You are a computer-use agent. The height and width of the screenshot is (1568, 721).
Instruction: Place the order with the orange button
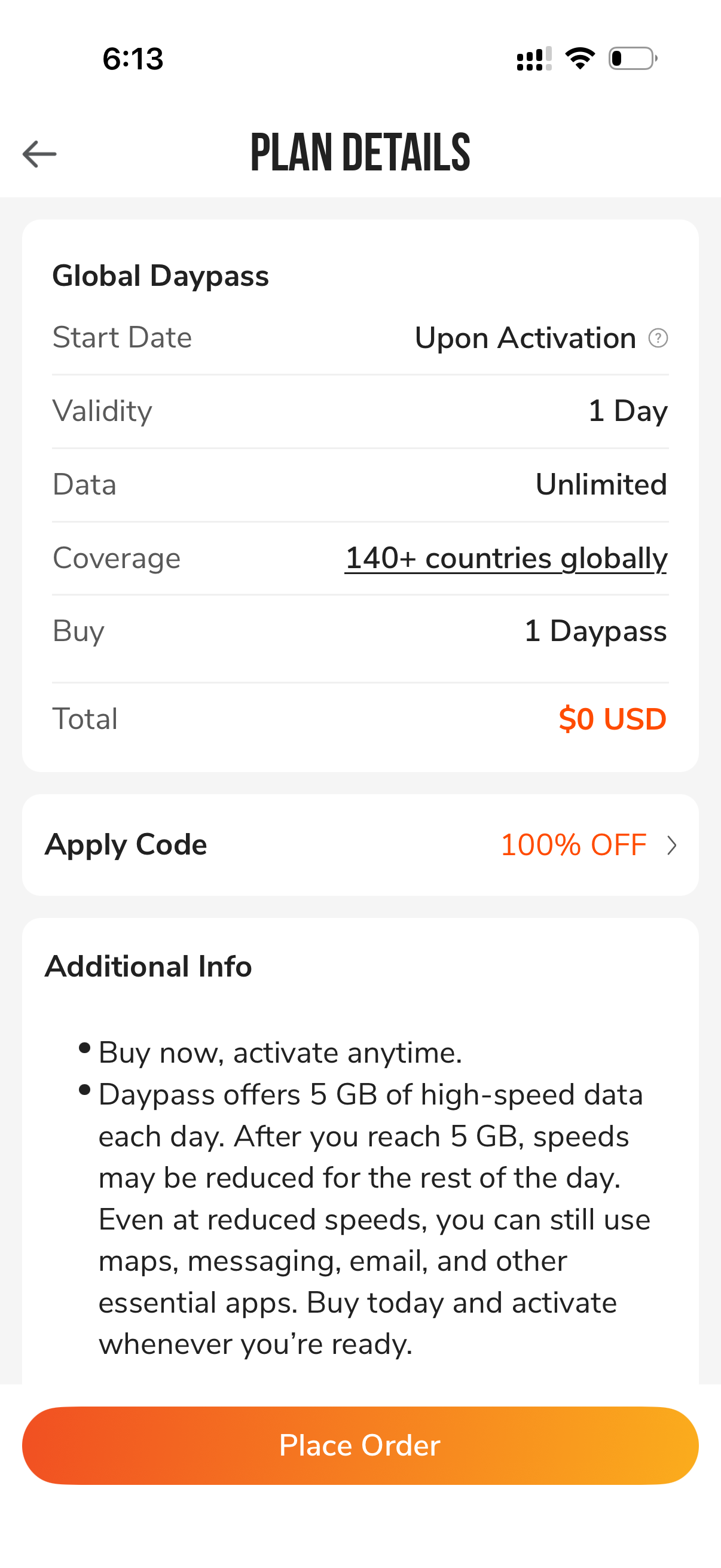tap(360, 1445)
